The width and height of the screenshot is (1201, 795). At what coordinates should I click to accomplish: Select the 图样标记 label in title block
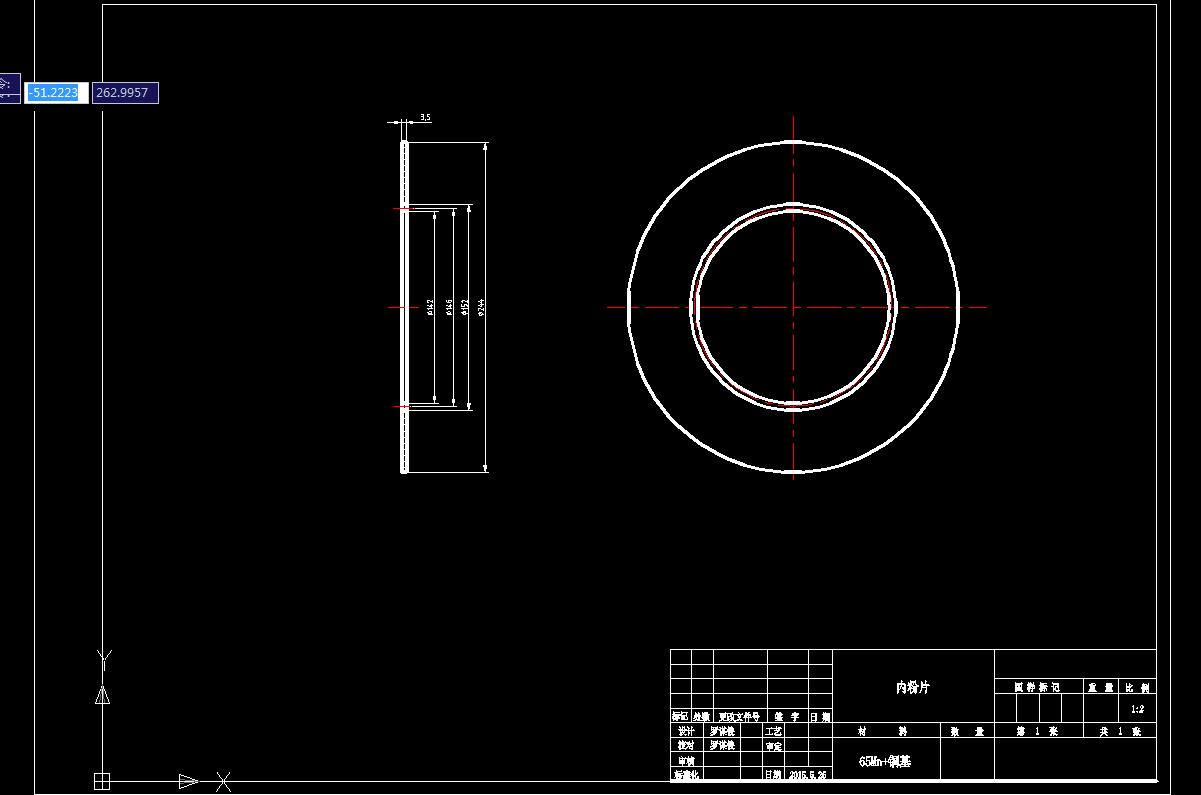coord(1037,688)
